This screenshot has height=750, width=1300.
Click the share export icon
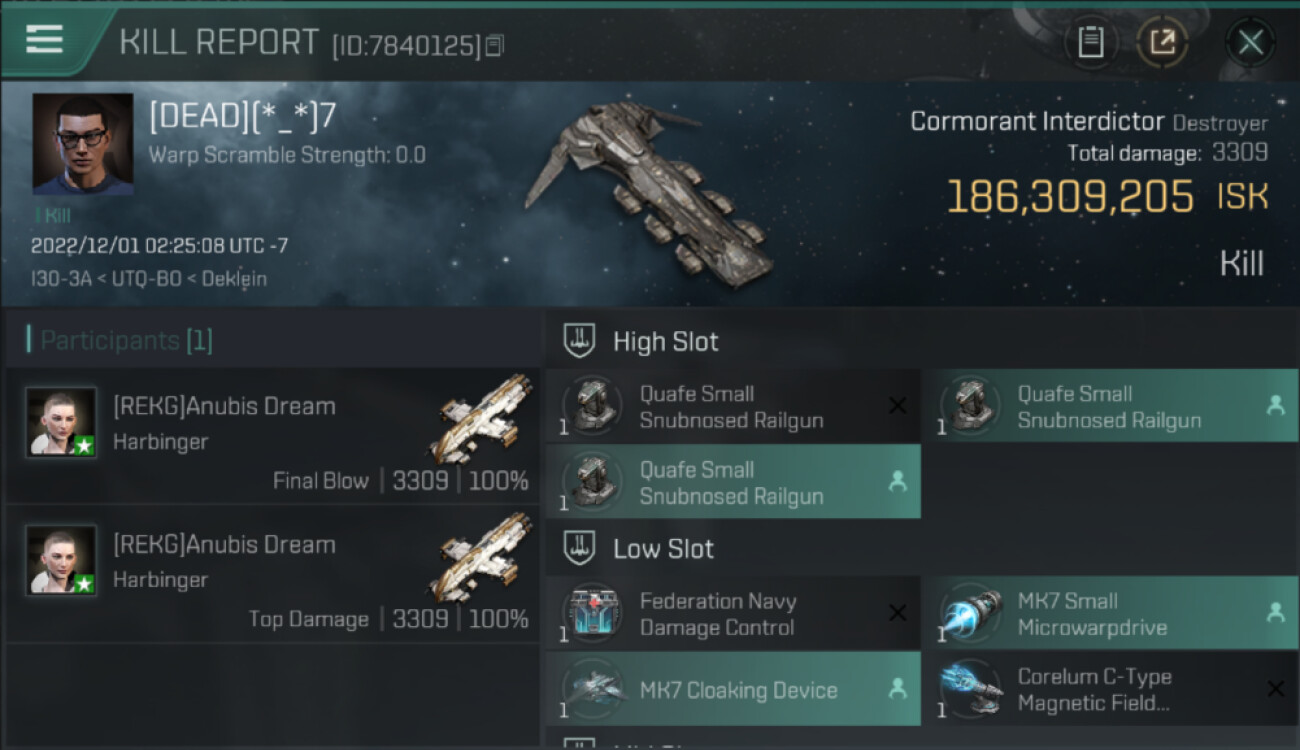(1162, 43)
